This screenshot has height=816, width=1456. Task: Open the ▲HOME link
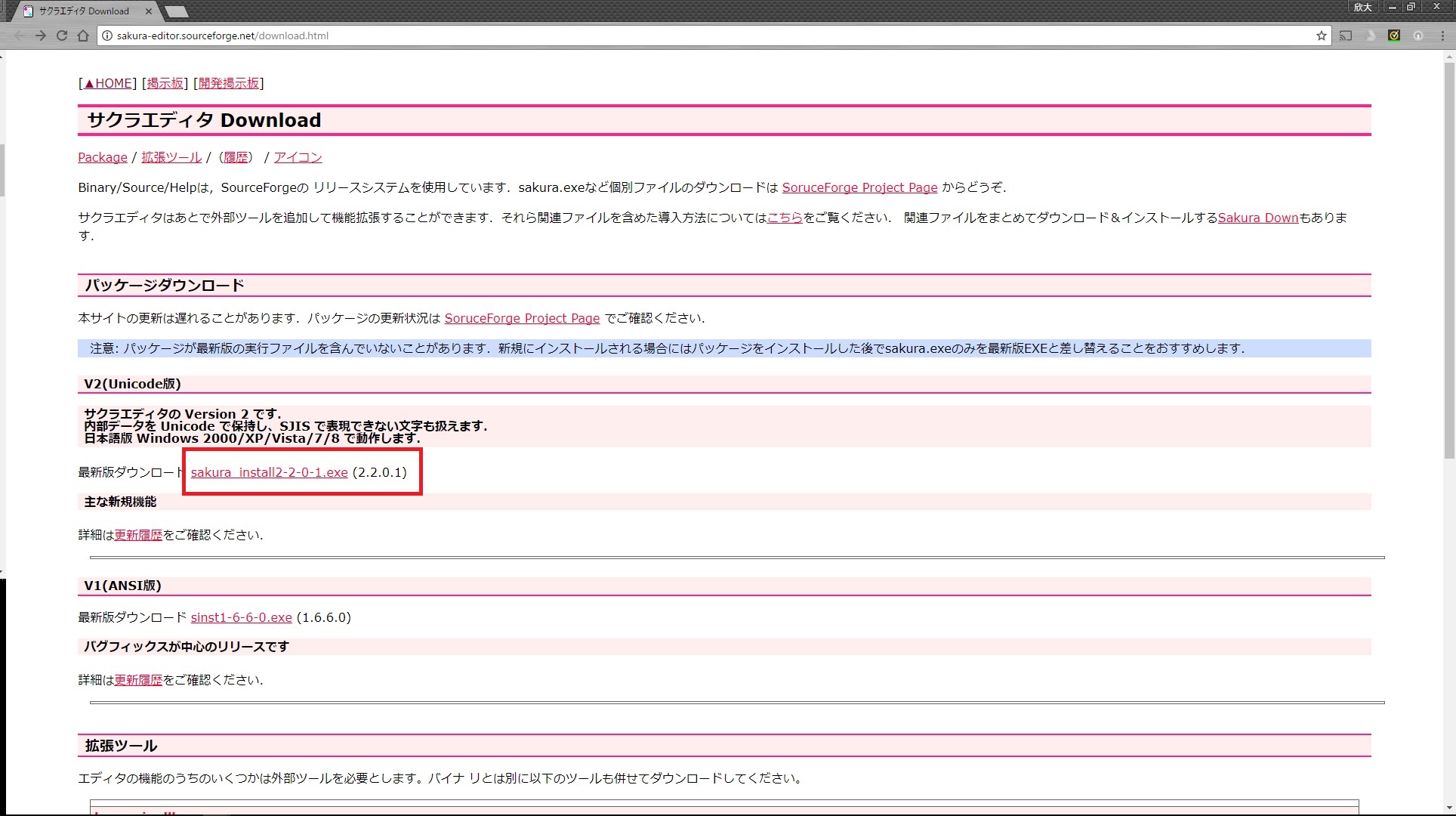pyautogui.click(x=108, y=83)
